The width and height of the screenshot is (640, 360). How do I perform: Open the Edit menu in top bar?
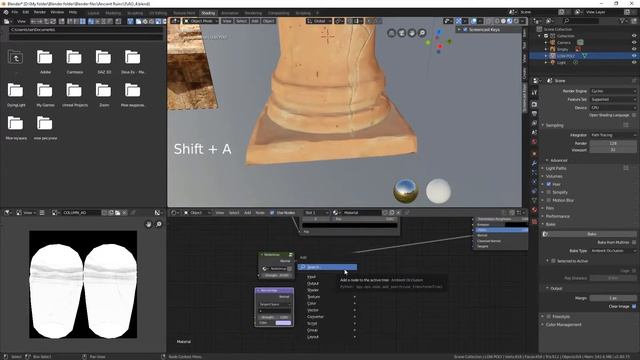tap(26, 12)
